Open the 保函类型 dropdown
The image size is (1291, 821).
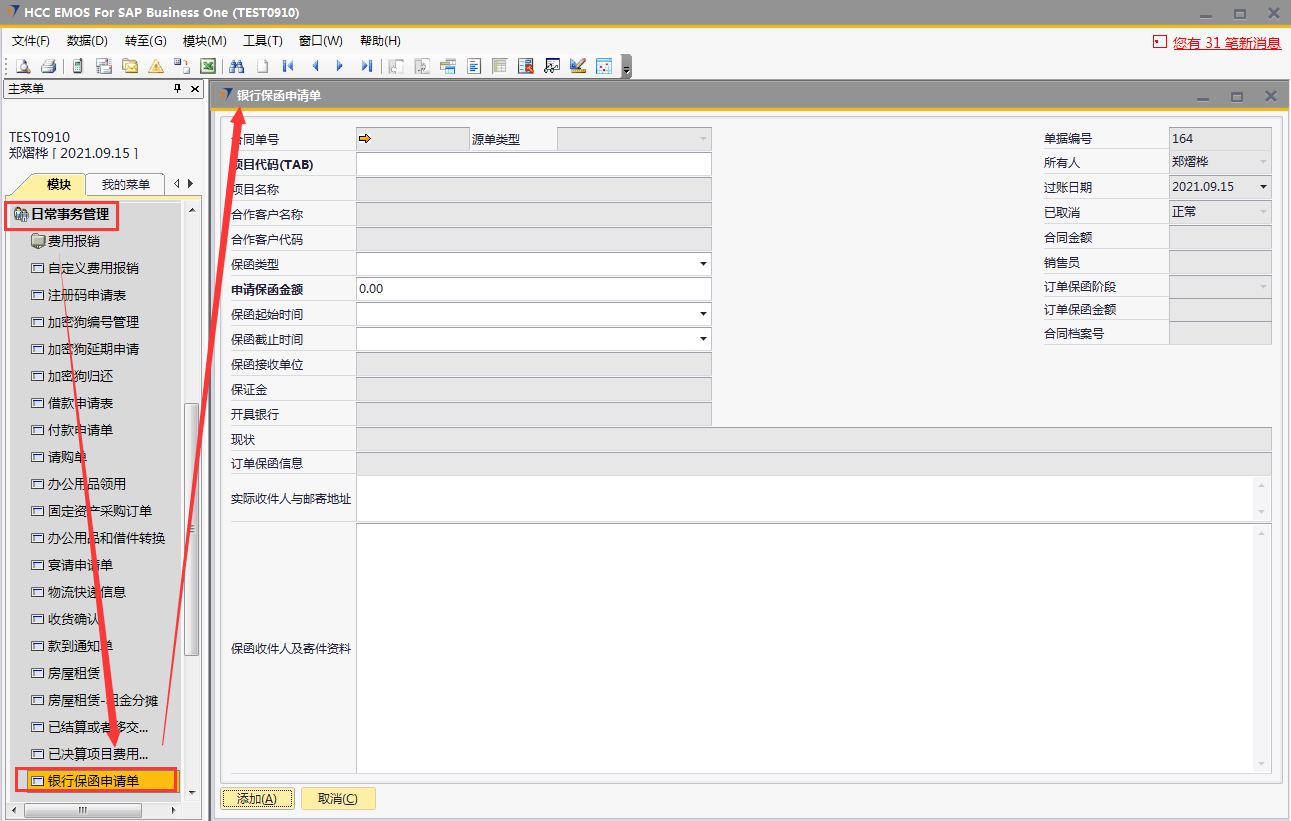(704, 265)
